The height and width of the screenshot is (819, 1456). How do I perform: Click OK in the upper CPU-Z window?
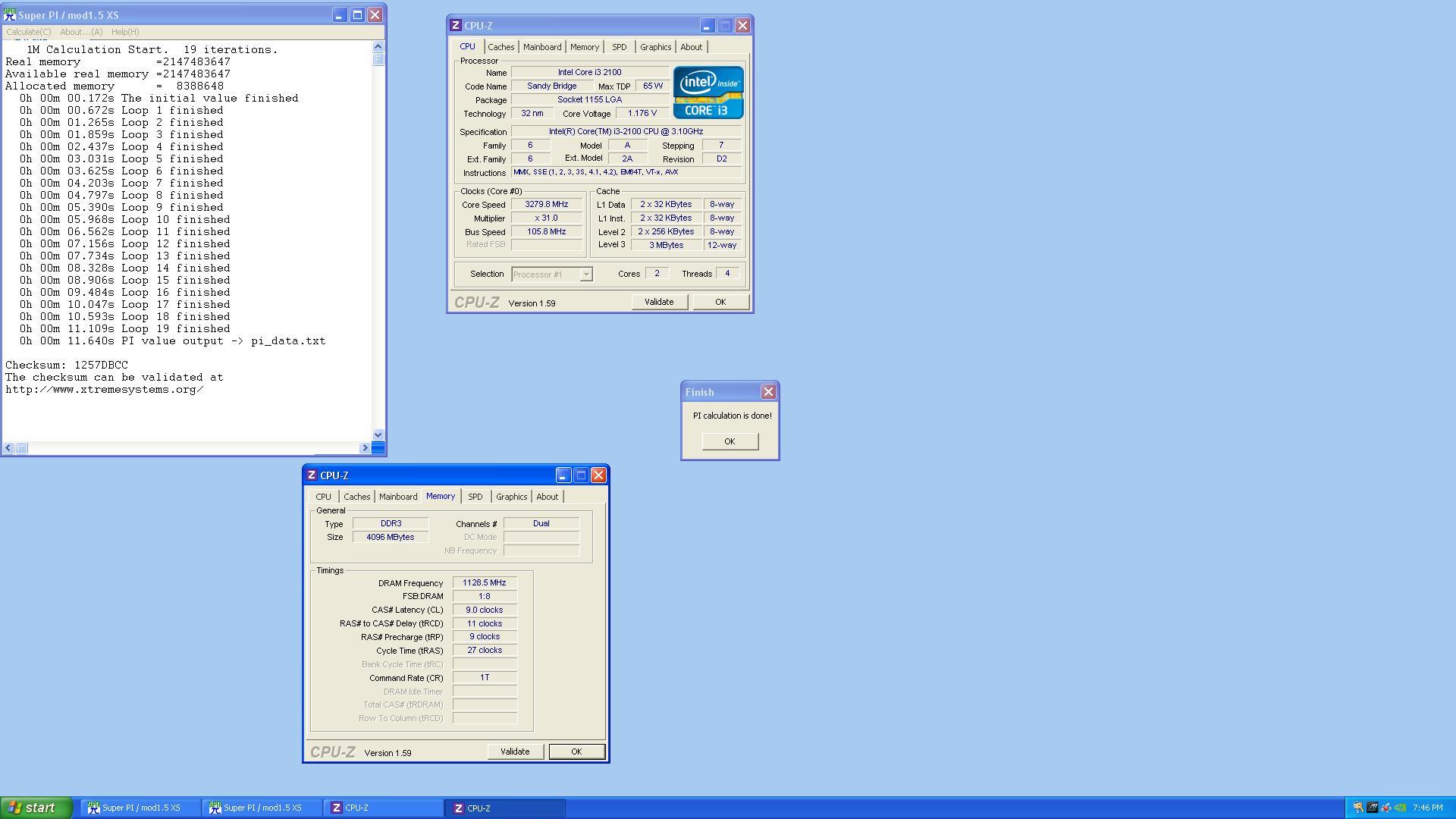[x=720, y=302]
